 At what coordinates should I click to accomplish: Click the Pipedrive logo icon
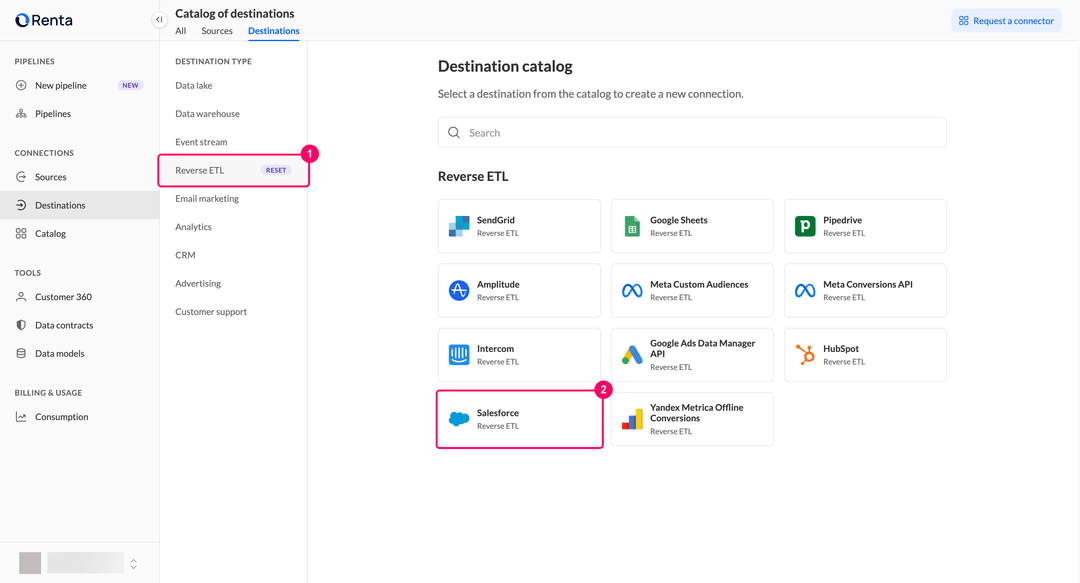(805, 226)
